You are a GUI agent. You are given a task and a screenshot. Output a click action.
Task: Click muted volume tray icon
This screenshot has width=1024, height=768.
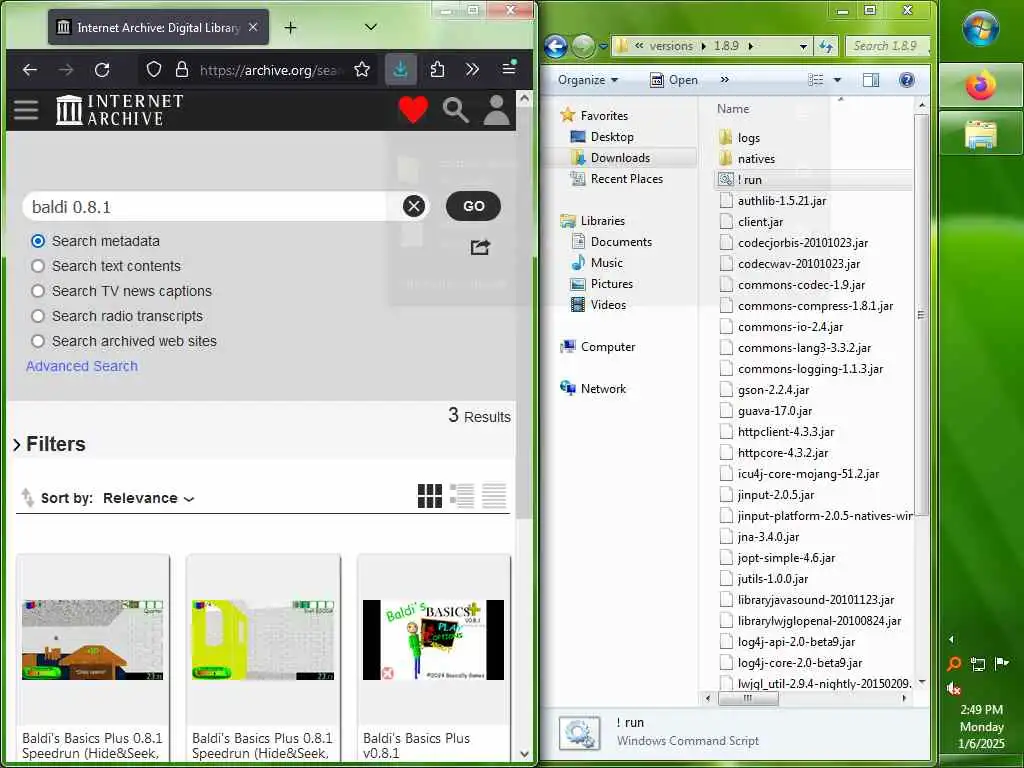point(953,688)
